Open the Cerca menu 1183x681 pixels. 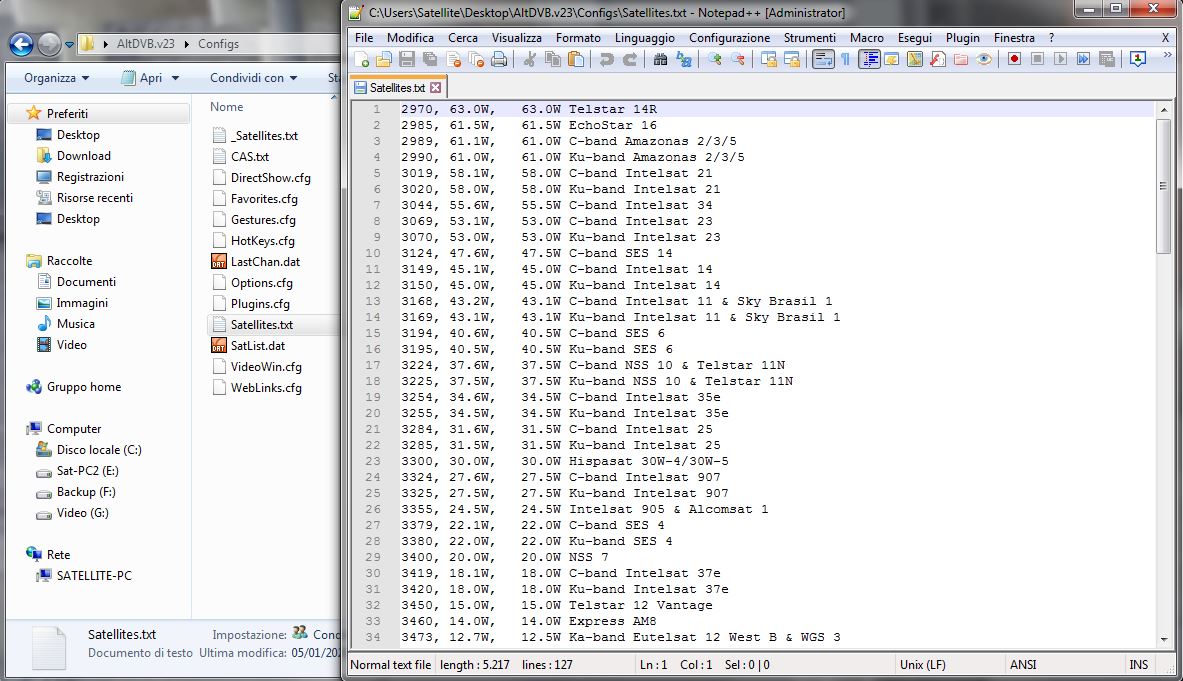tap(462, 38)
